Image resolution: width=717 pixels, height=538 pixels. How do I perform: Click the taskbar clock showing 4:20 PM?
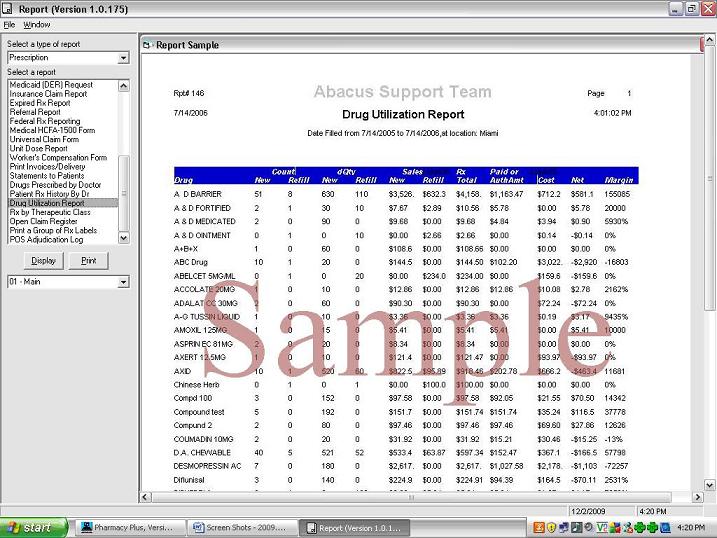691,528
